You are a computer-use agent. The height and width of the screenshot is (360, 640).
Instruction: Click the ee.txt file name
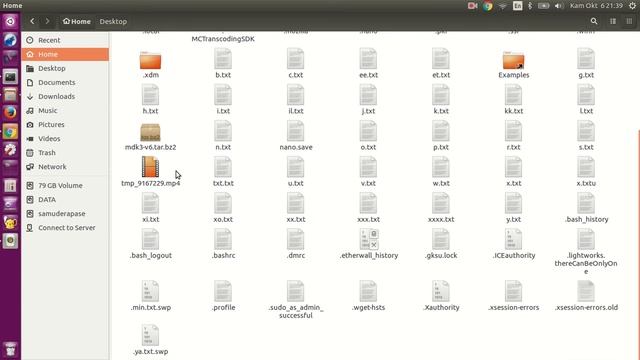tap(369, 75)
